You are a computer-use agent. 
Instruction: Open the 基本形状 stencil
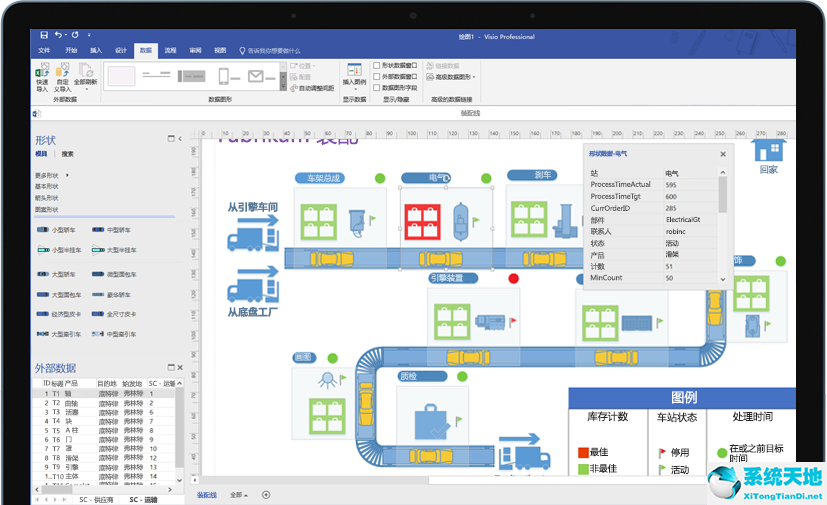click(x=47, y=186)
